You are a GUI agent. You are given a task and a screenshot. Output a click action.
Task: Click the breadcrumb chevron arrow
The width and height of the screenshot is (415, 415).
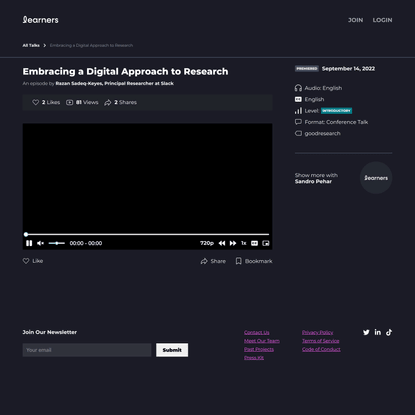(45, 45)
